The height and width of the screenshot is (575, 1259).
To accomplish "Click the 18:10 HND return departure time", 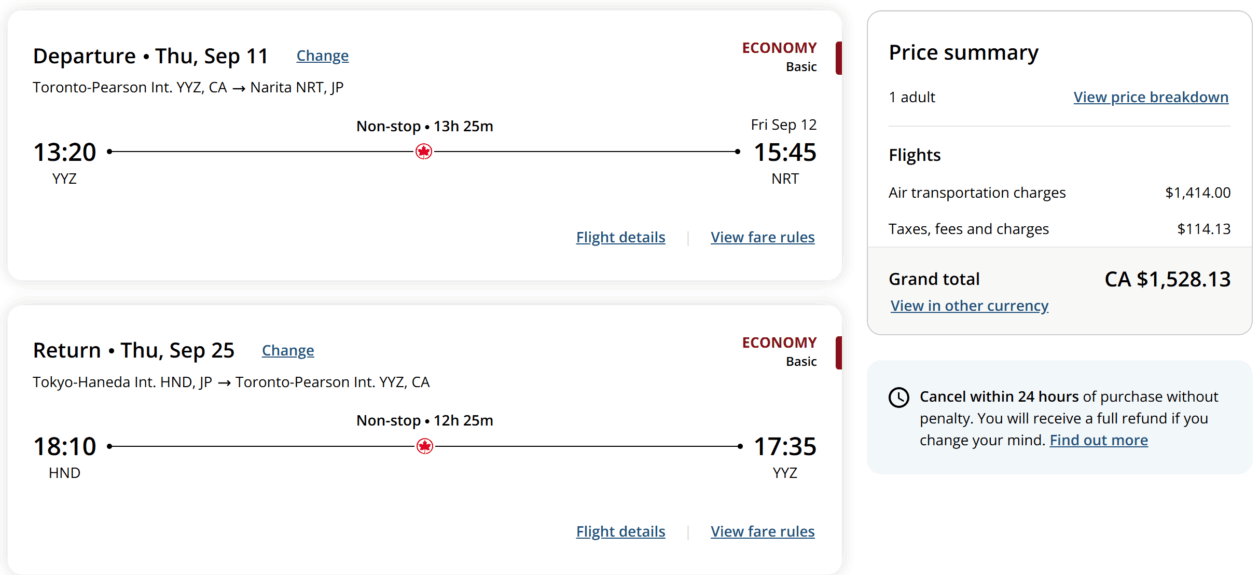I will [65, 446].
